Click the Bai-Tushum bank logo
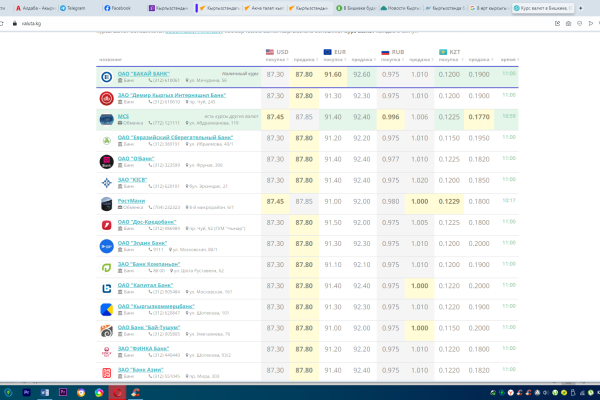 (x=106, y=331)
